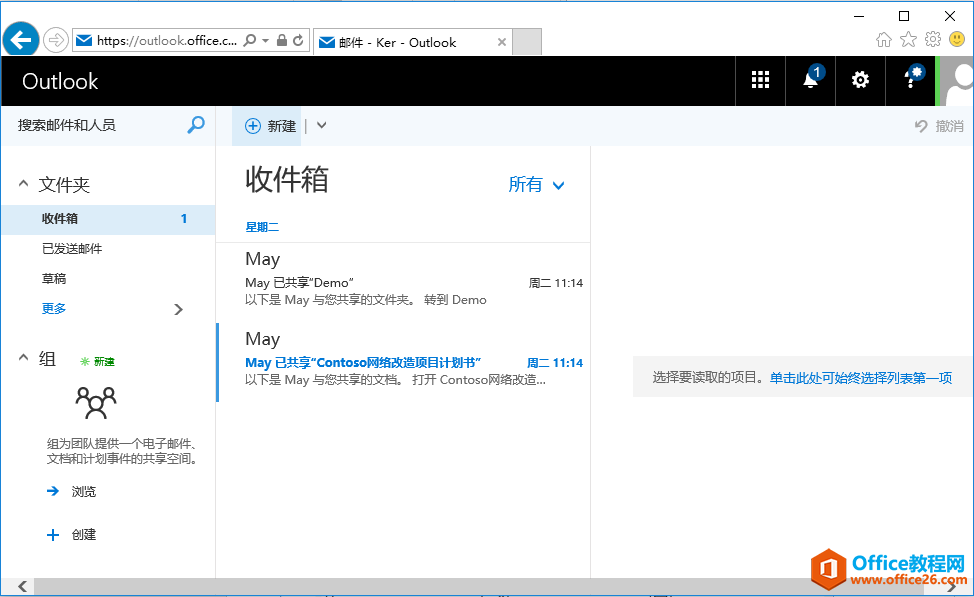Open Help with the question mark icon

pos(909,80)
